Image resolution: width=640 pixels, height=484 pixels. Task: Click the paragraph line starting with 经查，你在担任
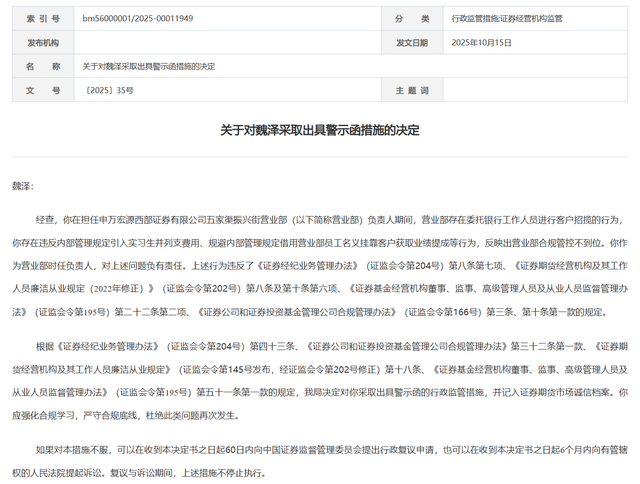click(x=331, y=220)
